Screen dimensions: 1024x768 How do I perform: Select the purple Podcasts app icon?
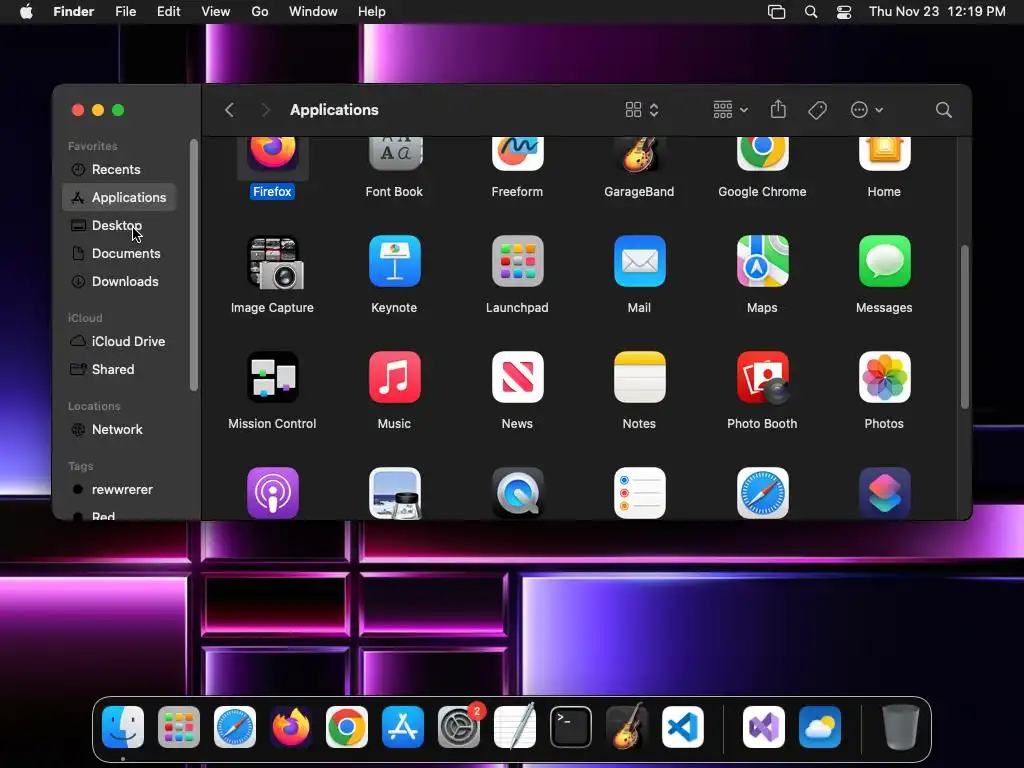pos(272,493)
